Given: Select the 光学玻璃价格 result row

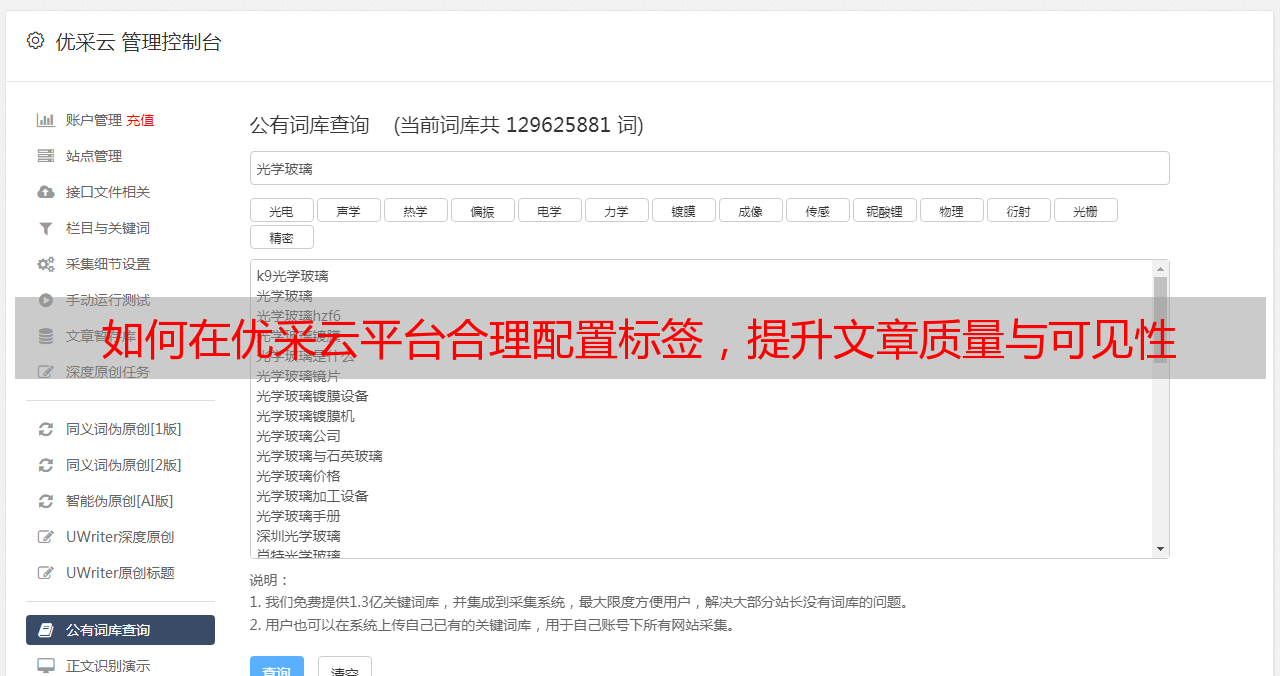Looking at the screenshot, I should pyautogui.click(x=701, y=476).
